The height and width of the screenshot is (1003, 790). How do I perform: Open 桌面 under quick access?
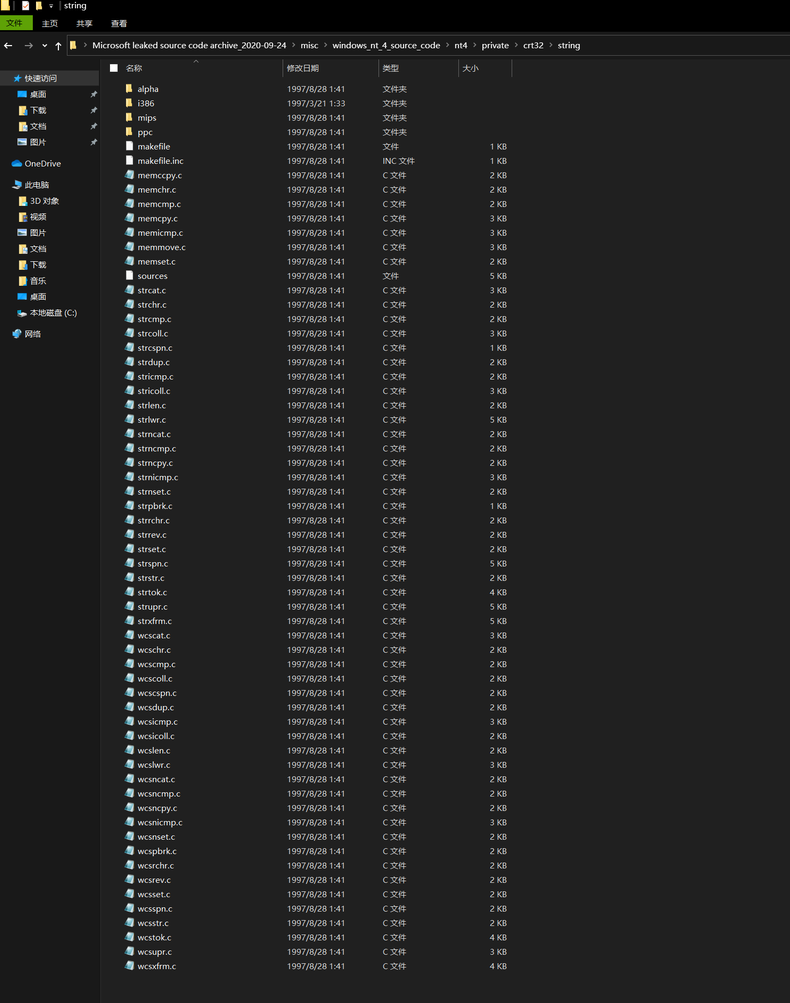tap(38, 94)
